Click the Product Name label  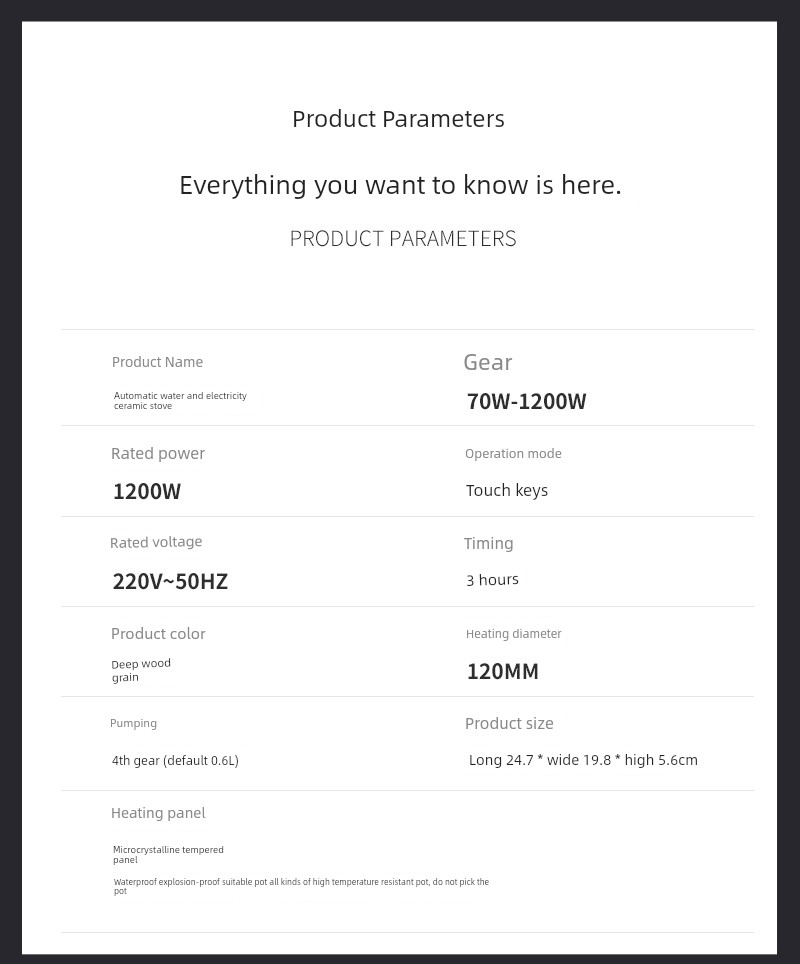(x=157, y=362)
